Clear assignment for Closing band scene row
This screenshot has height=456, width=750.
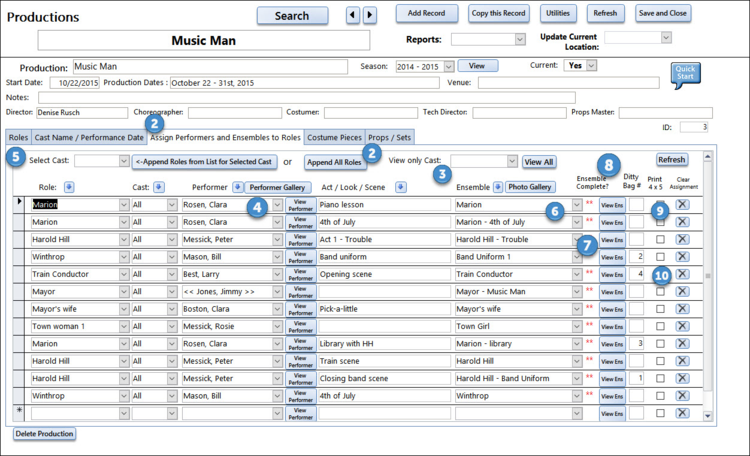(683, 378)
